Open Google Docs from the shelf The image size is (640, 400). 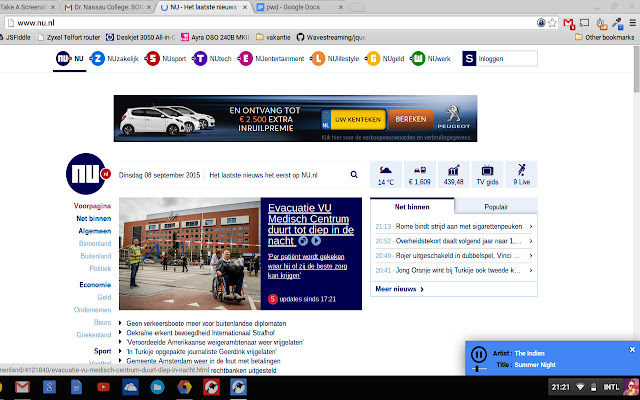(x=76, y=387)
